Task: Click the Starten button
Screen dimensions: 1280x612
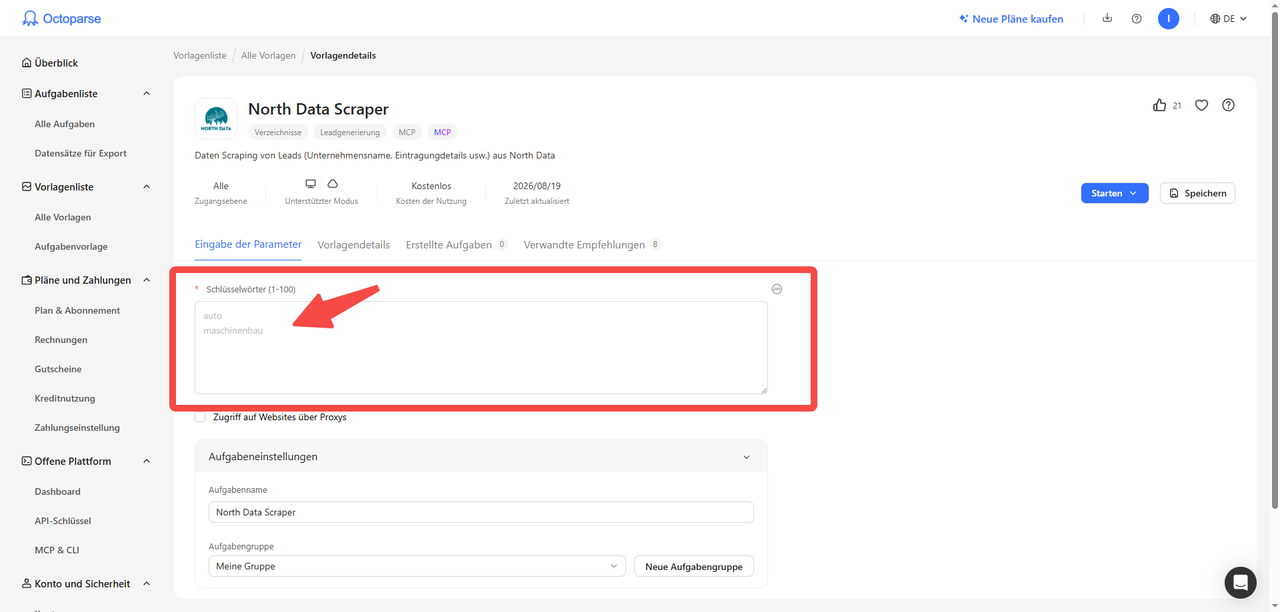Action: tap(1114, 193)
